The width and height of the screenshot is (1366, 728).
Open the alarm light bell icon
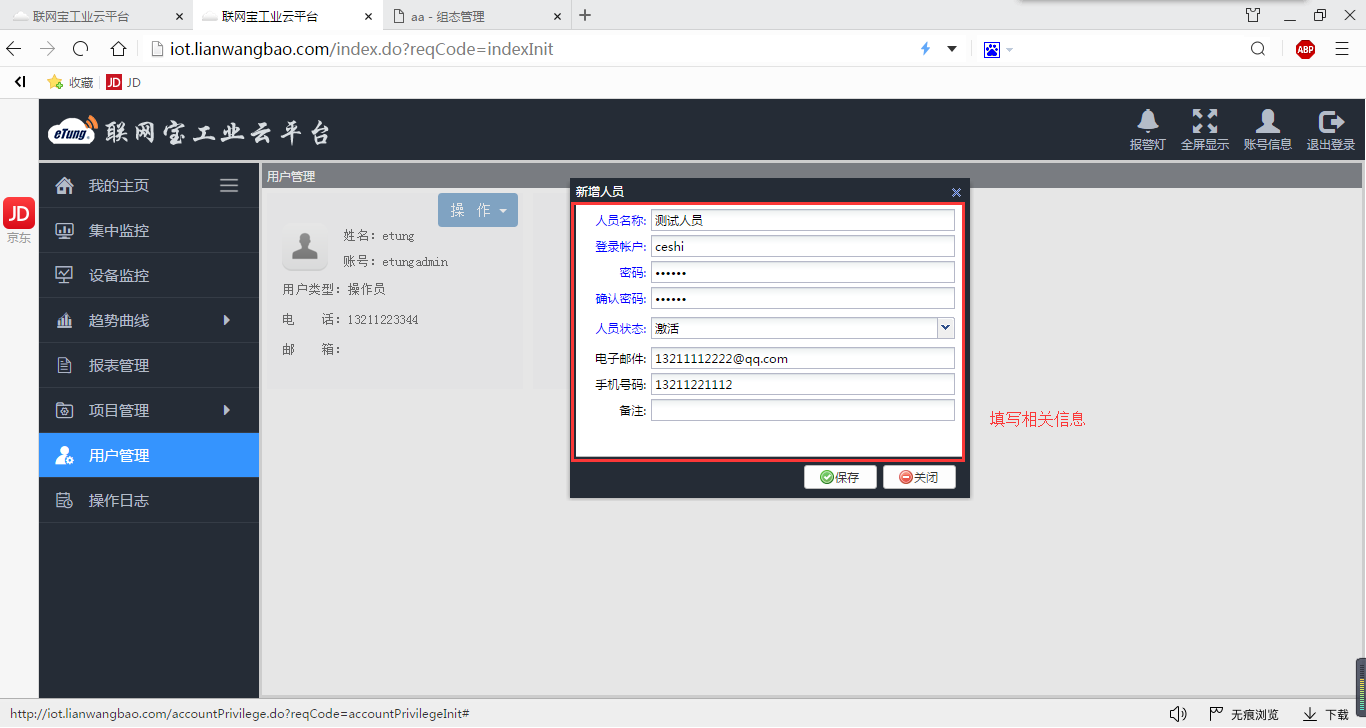click(x=1148, y=121)
